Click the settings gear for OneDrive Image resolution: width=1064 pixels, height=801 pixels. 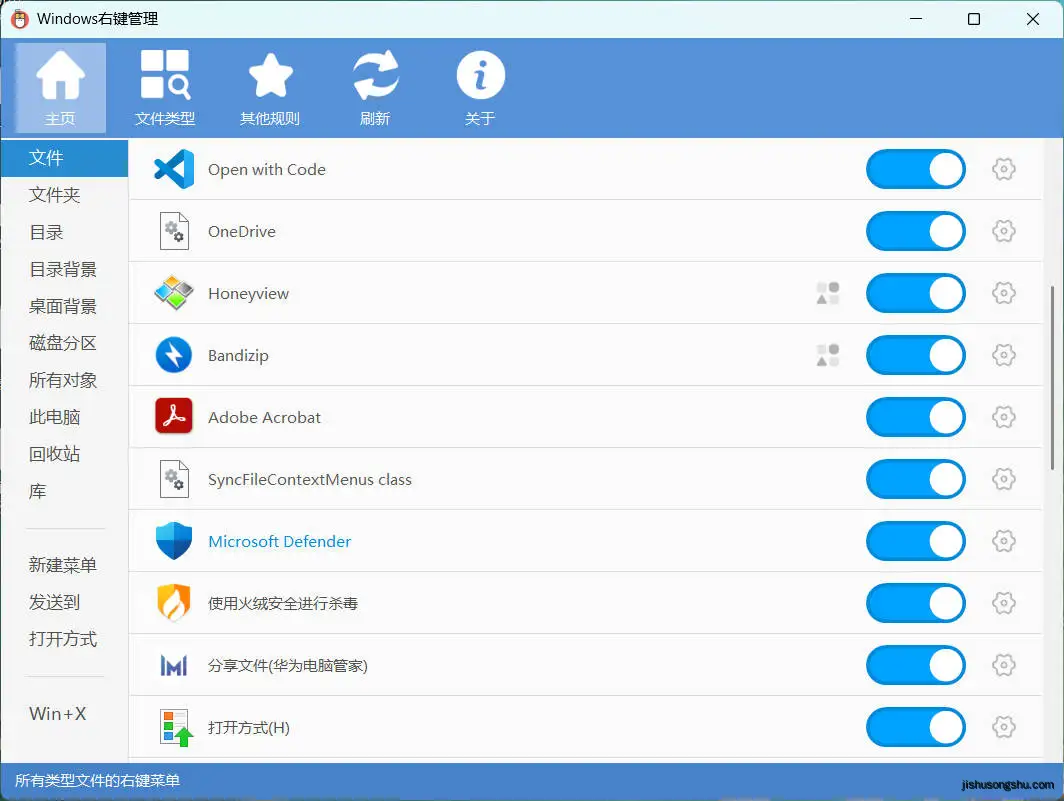tap(1004, 231)
